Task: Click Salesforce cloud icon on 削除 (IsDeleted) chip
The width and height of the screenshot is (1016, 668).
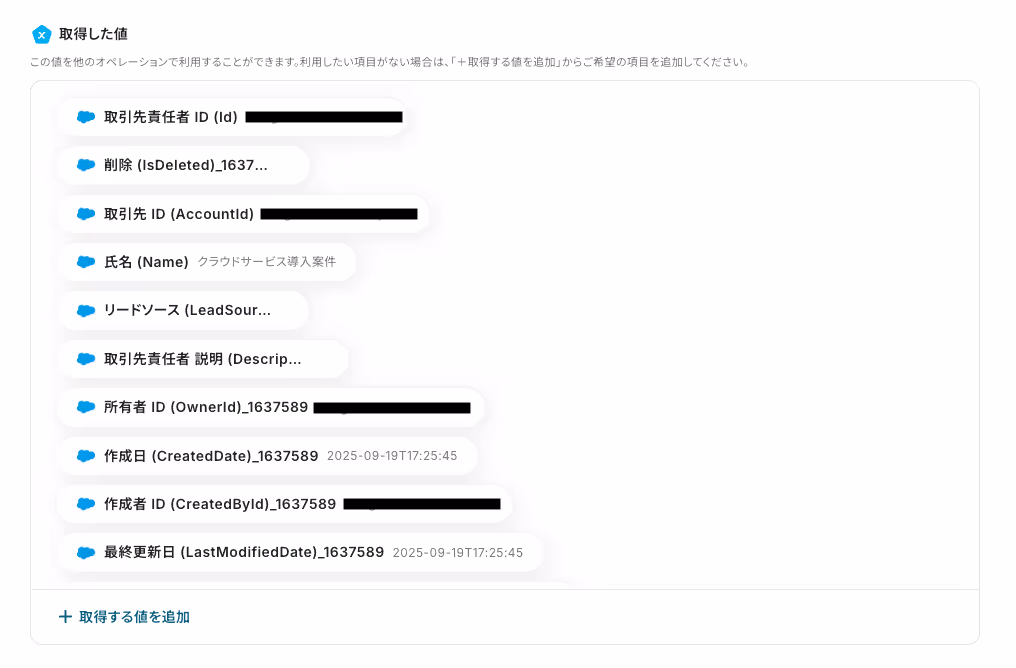Action: (x=86, y=165)
